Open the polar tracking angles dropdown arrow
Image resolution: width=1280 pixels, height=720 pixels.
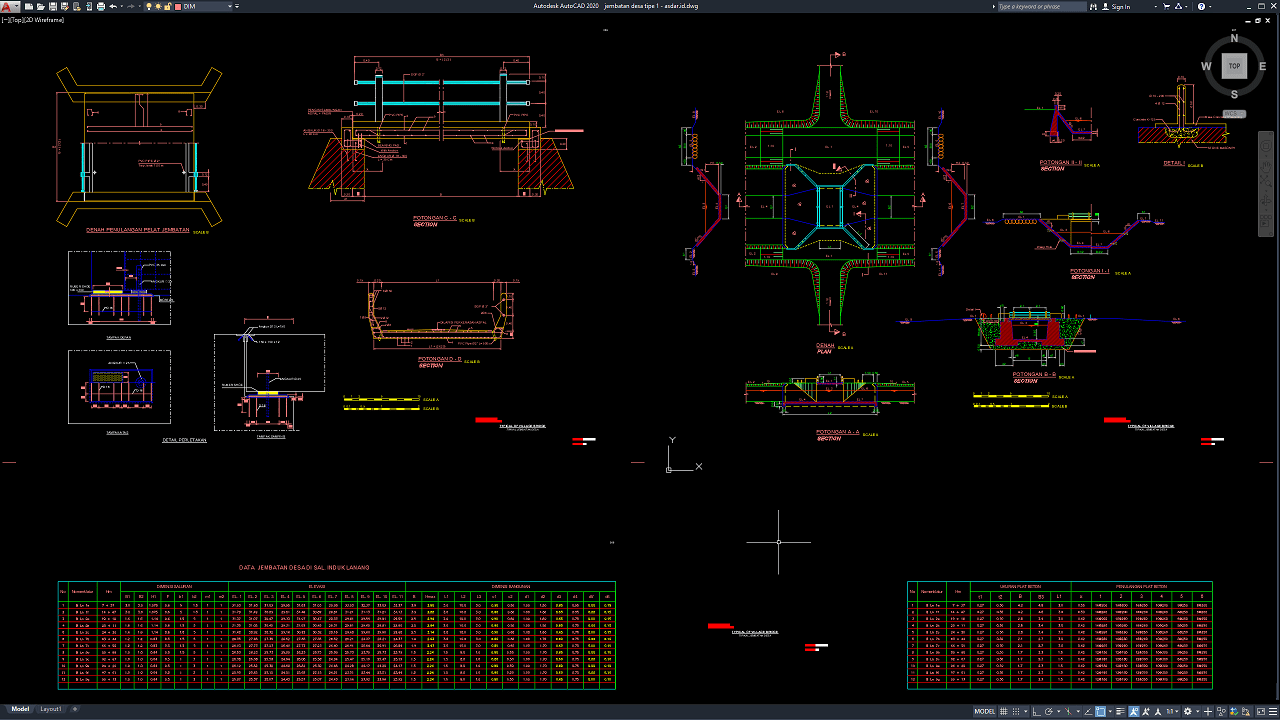(x=1058, y=711)
